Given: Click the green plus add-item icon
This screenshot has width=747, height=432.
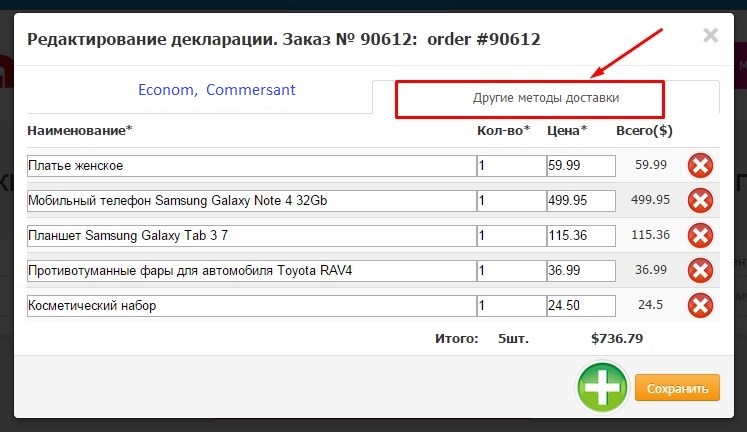Looking at the screenshot, I should pyautogui.click(x=602, y=387).
